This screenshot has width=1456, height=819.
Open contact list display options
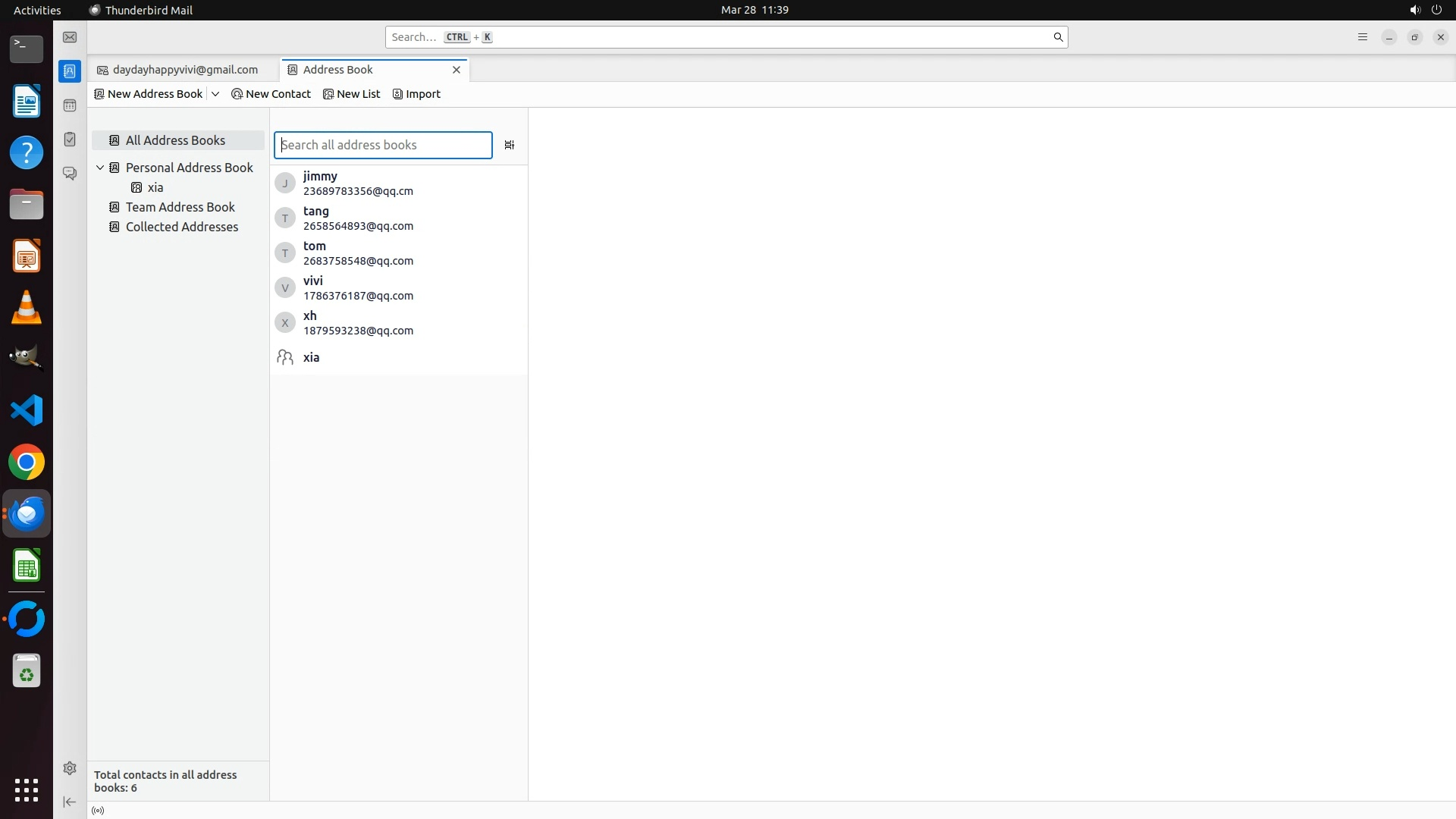510,145
